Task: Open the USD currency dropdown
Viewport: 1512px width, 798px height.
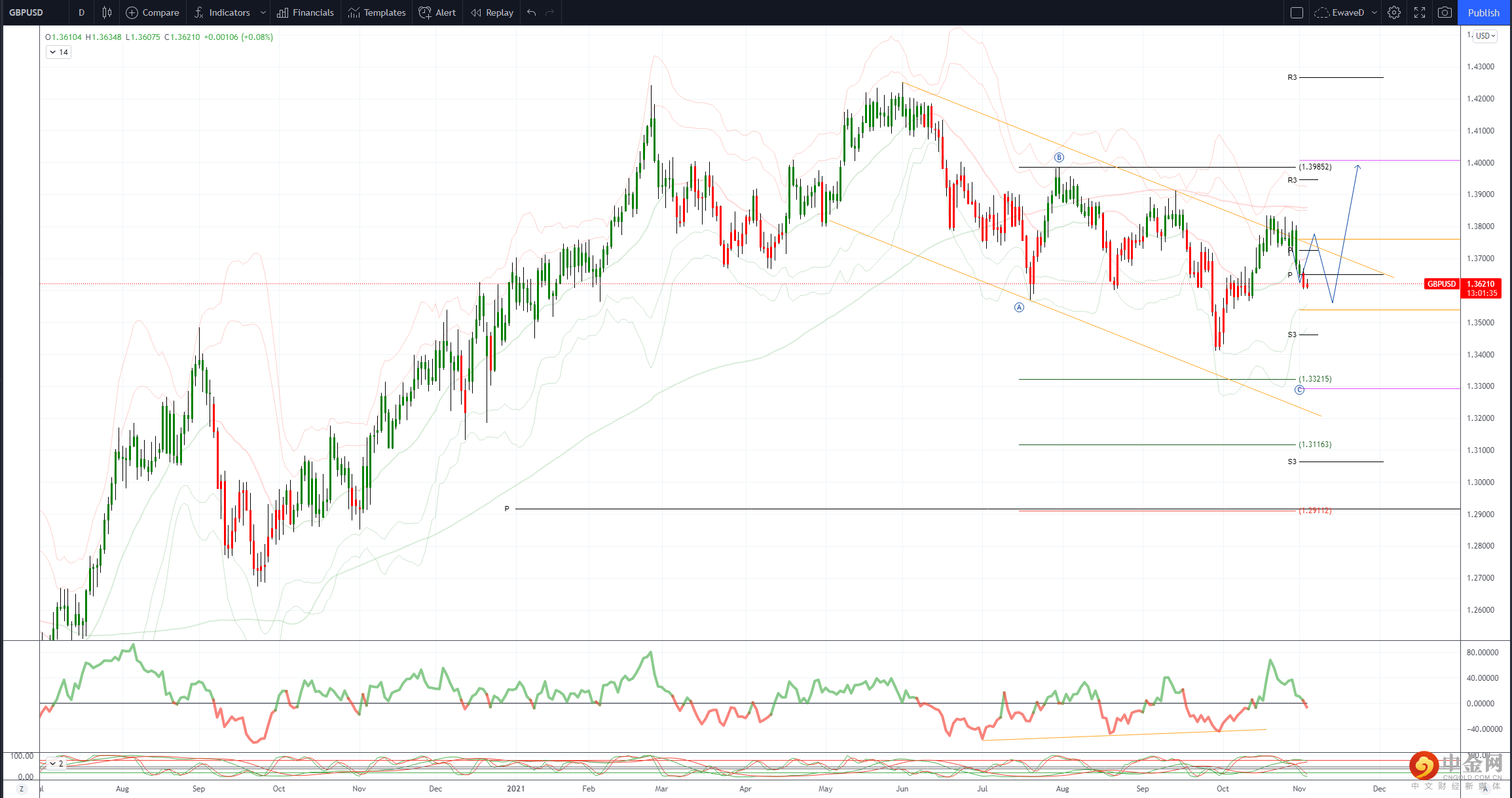Action: pyautogui.click(x=1484, y=36)
